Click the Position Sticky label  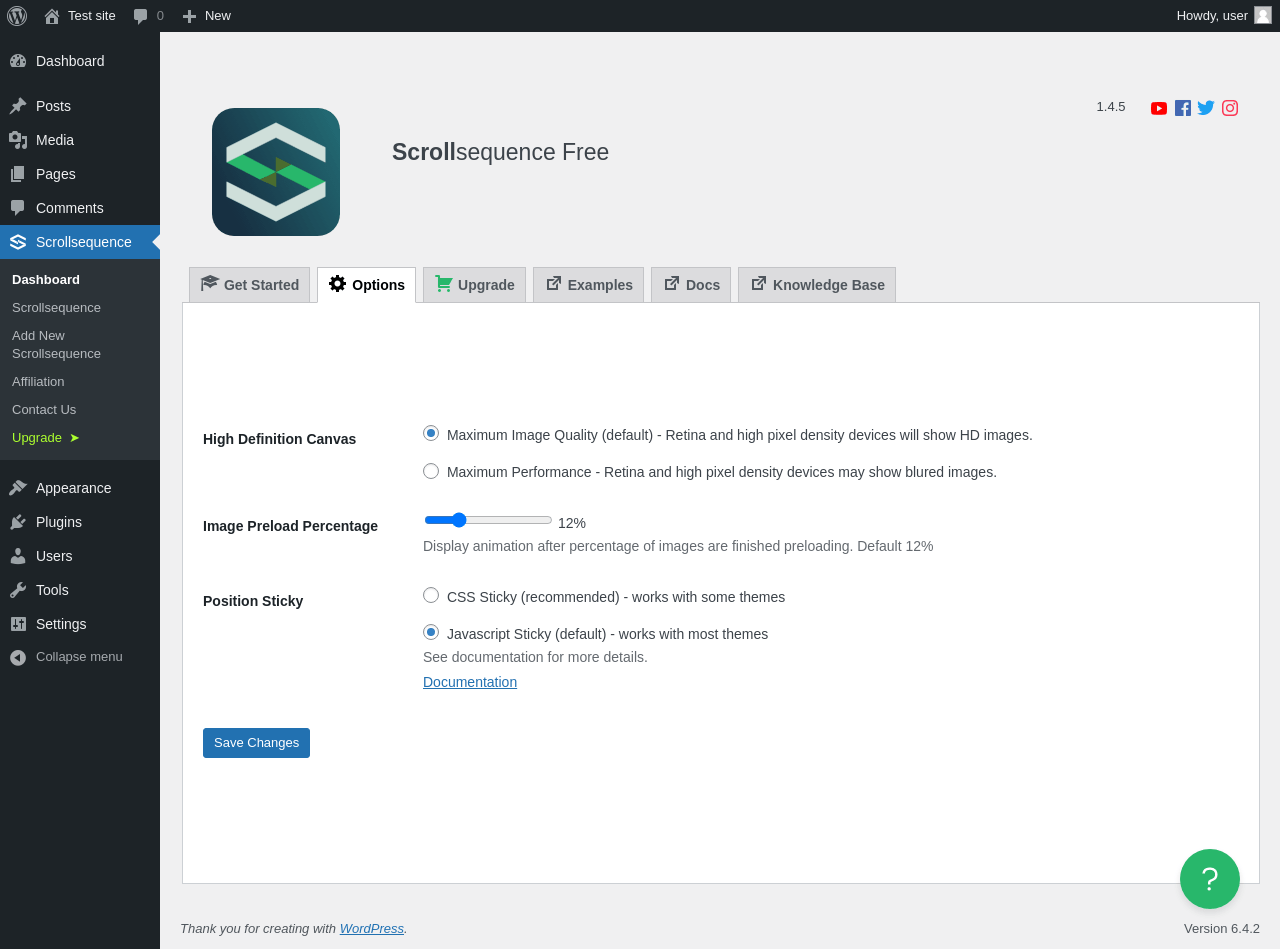(x=253, y=601)
